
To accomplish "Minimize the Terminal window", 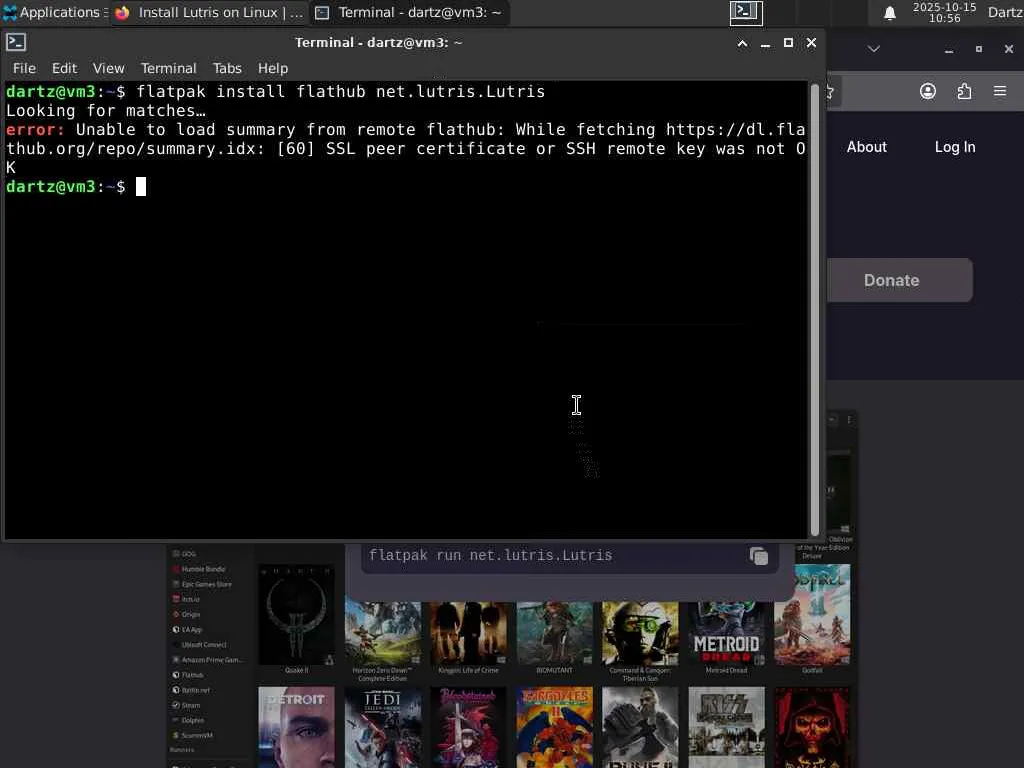I will point(765,43).
